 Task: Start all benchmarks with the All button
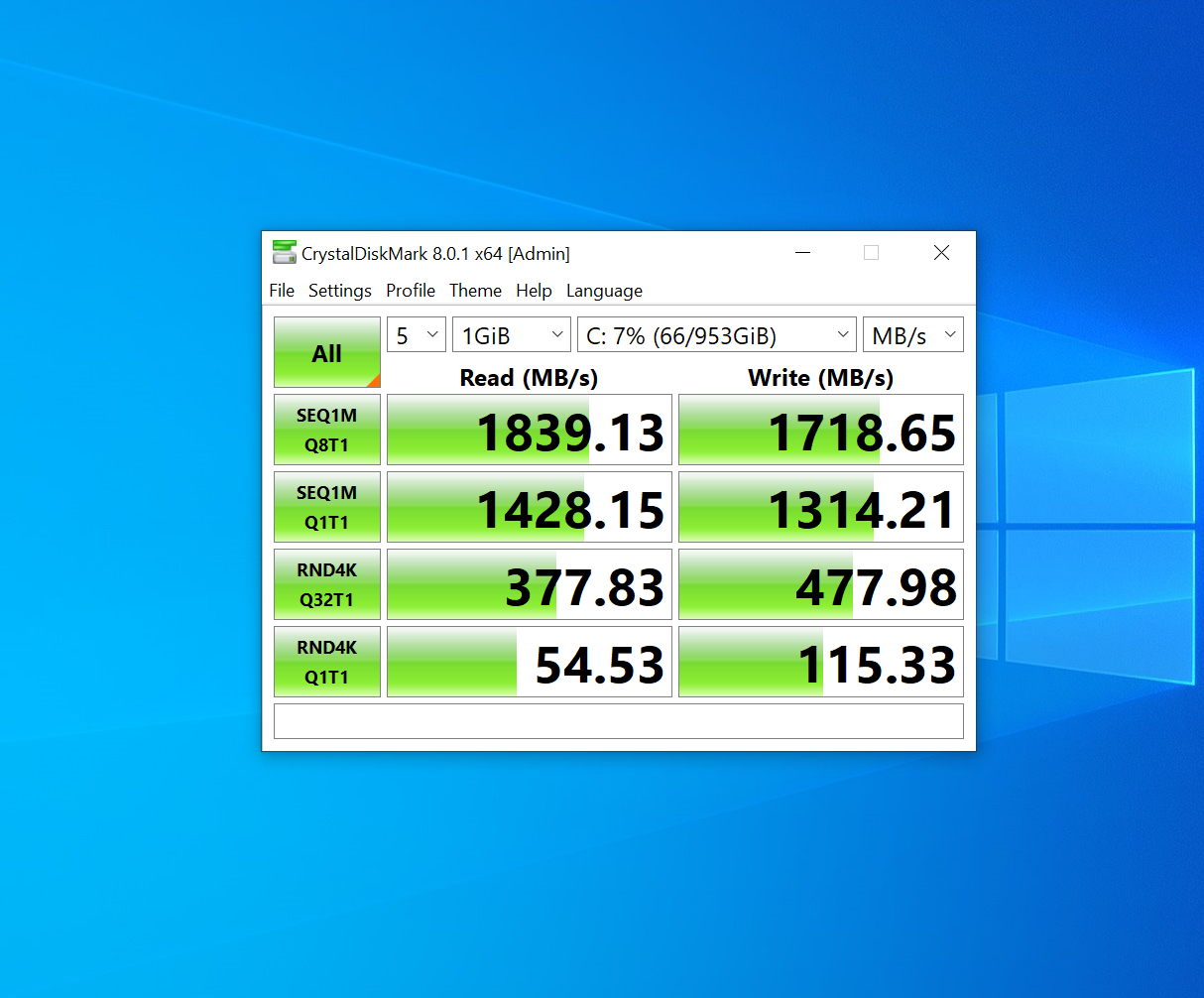(327, 352)
